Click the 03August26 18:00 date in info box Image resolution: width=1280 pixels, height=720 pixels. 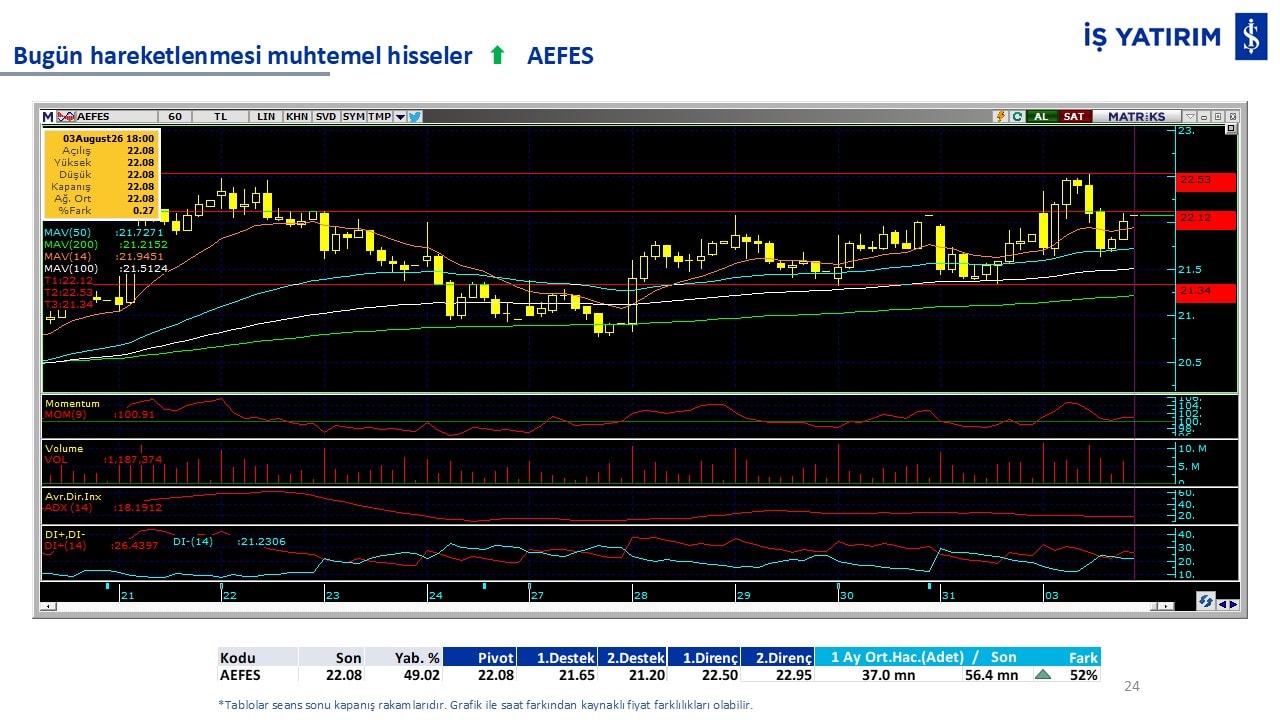pos(109,138)
